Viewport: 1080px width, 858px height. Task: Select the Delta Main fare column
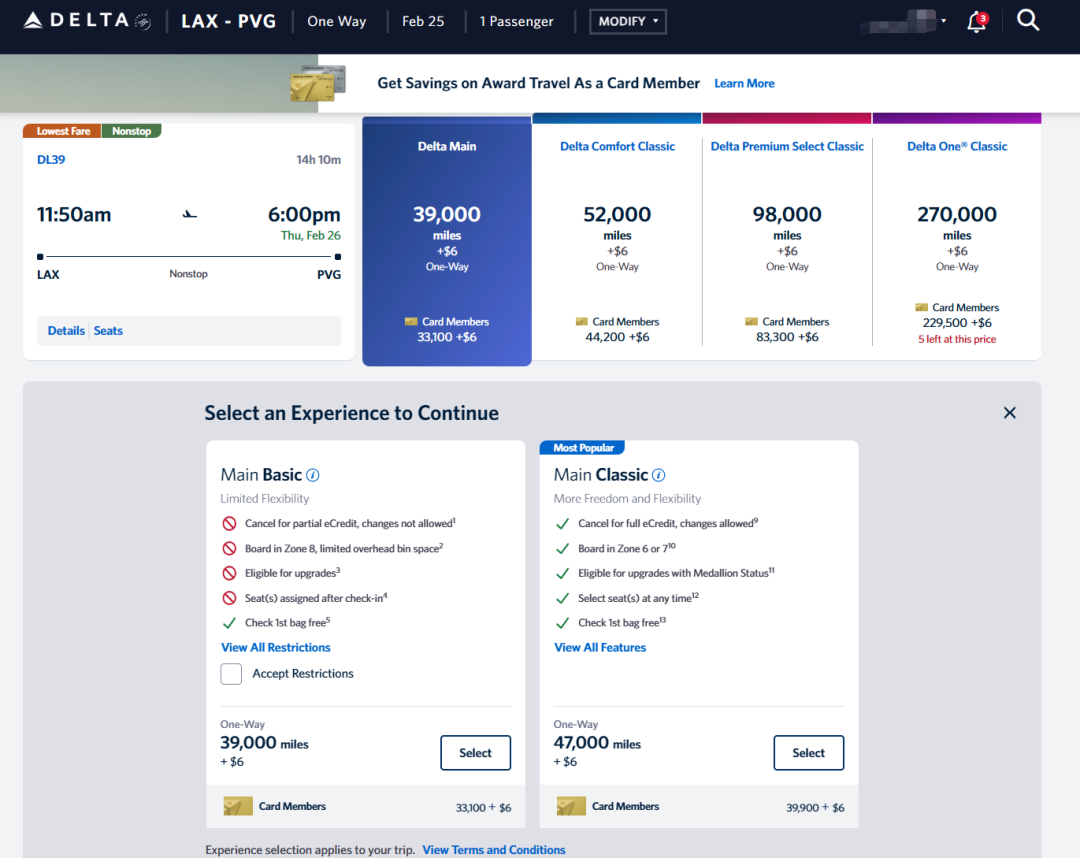pyautogui.click(x=447, y=240)
